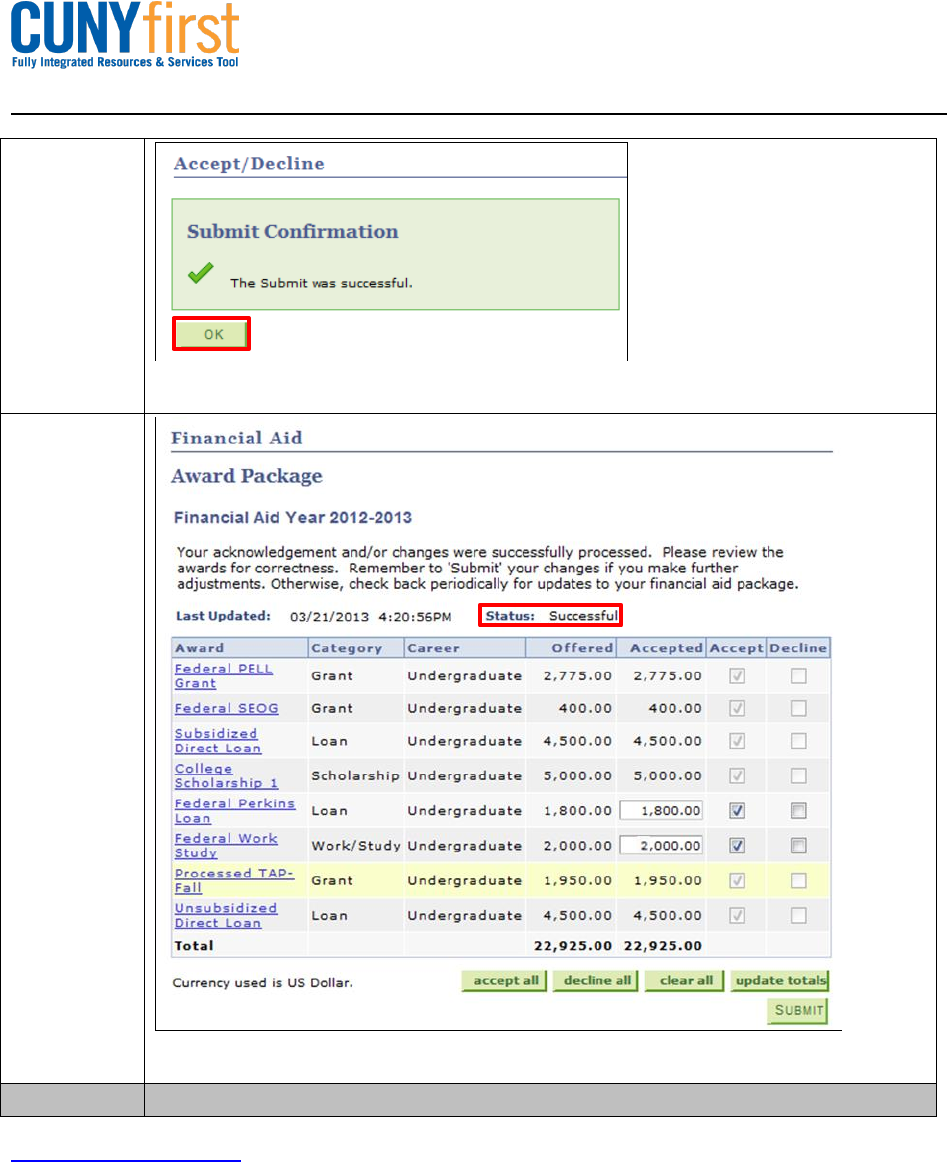The width and height of the screenshot is (947, 1162).
Task: Click the Last Updated timestamp 03/21/2013 4:20:56PM
Action: click(x=371, y=617)
